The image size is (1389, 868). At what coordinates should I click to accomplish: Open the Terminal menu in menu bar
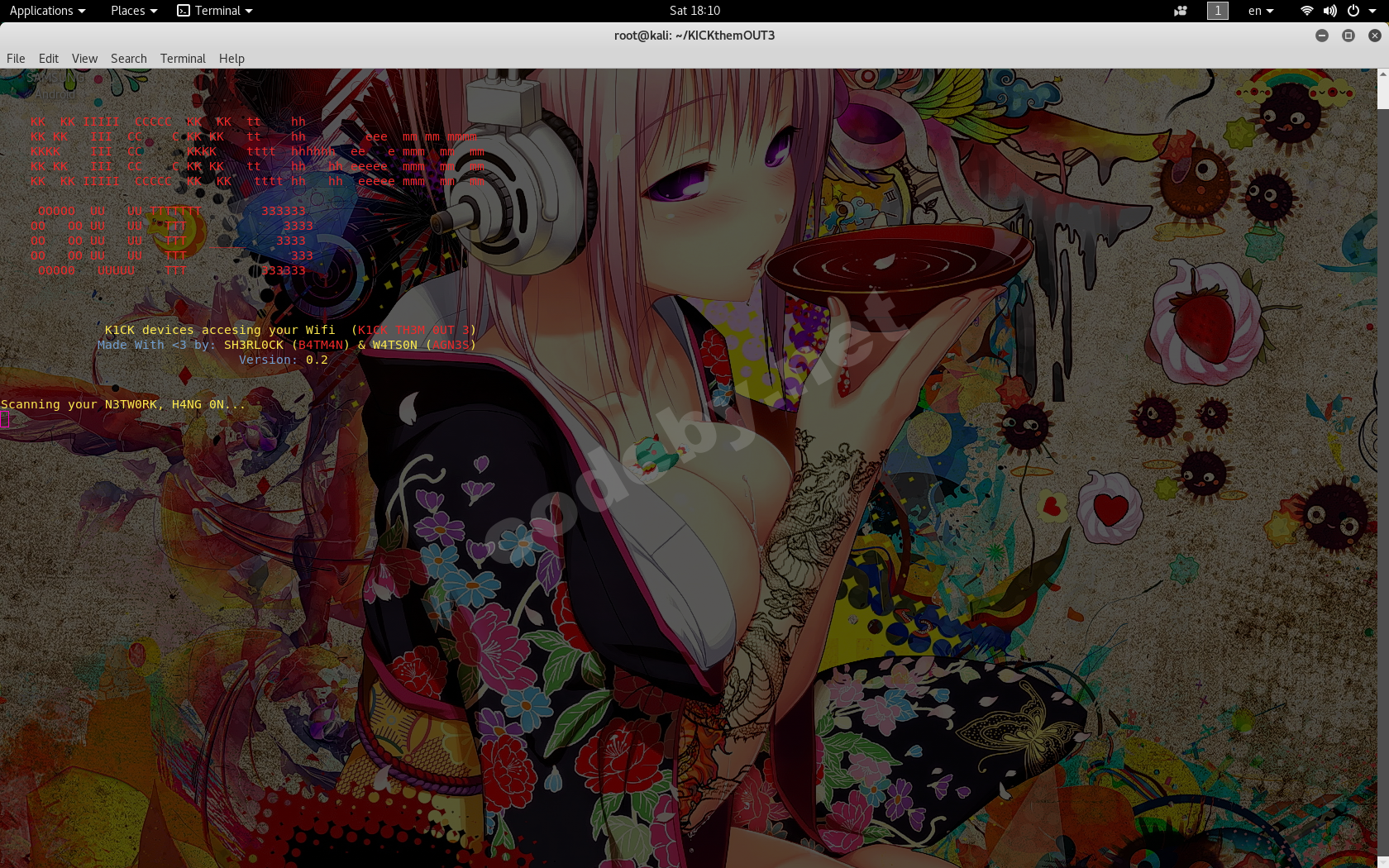[x=183, y=59]
